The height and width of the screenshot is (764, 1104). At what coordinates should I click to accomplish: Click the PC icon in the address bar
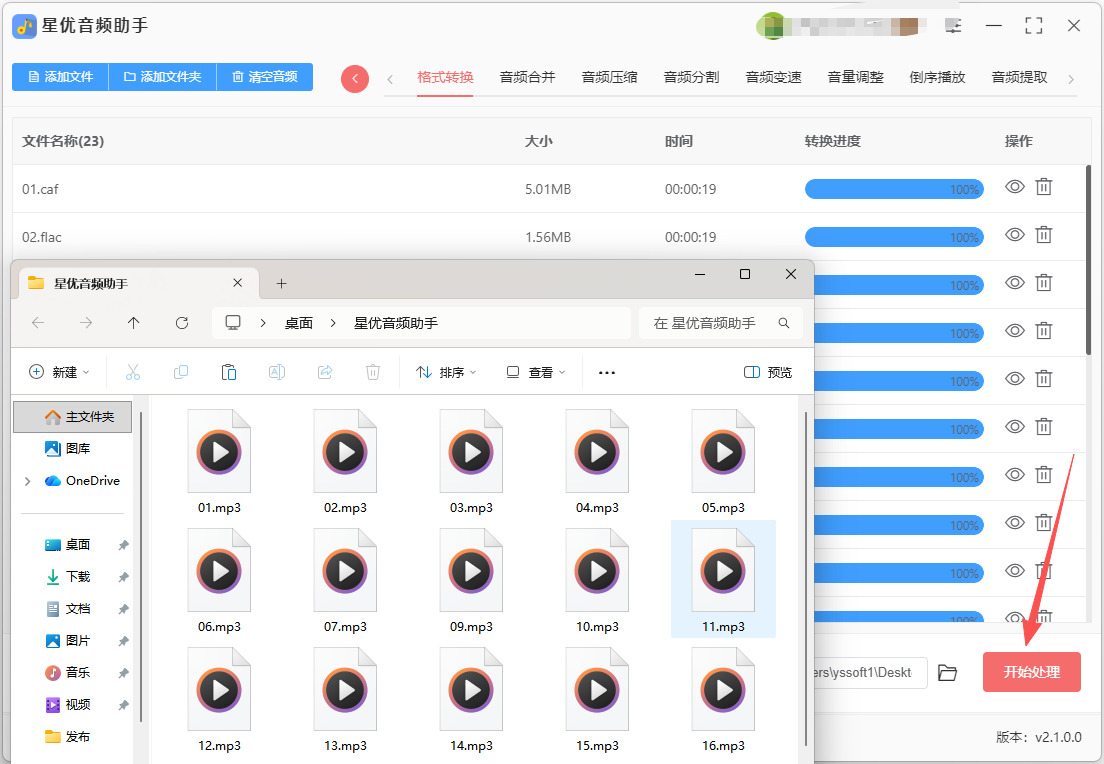click(x=233, y=322)
